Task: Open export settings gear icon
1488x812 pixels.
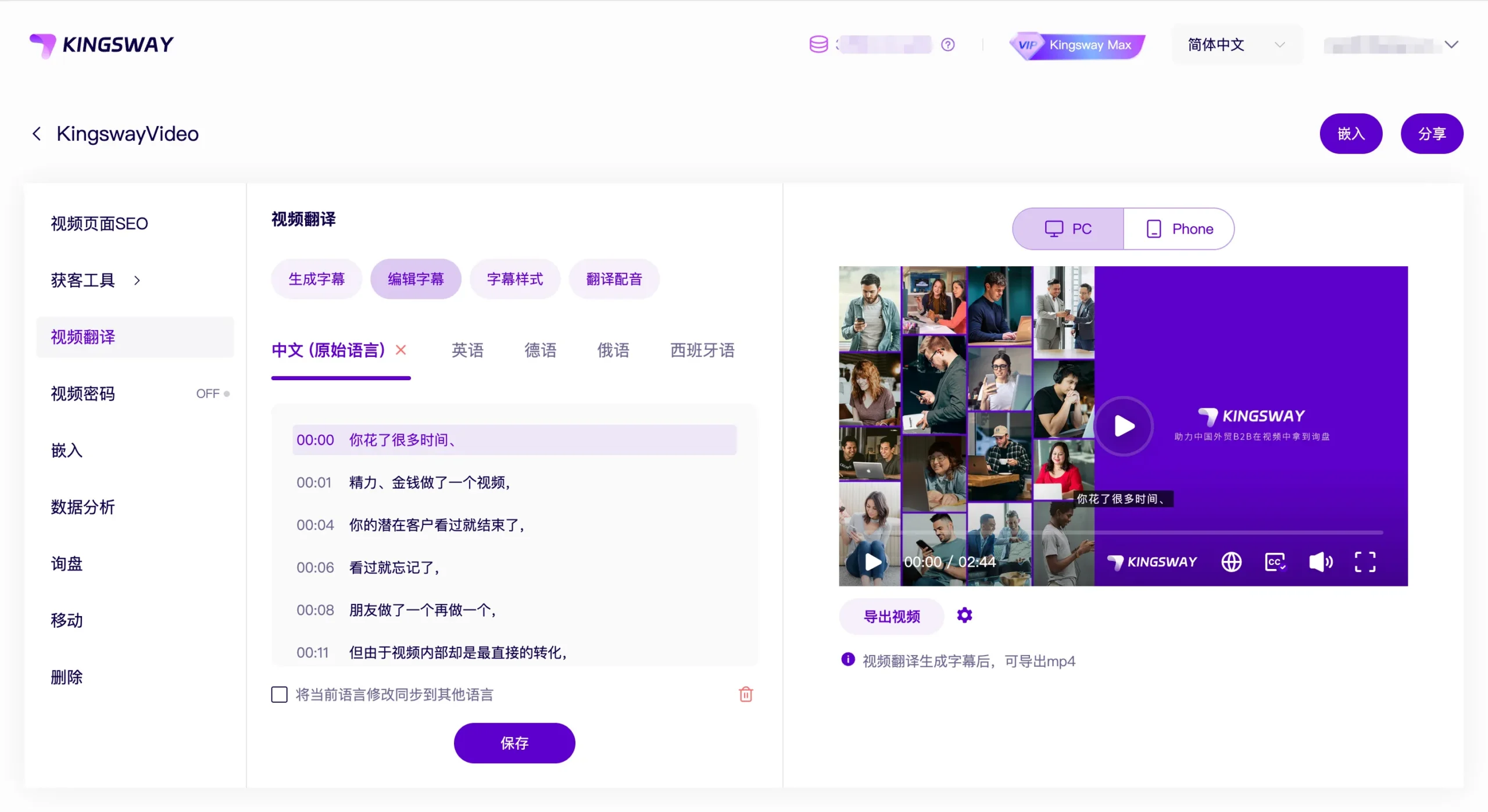Action: click(964, 615)
